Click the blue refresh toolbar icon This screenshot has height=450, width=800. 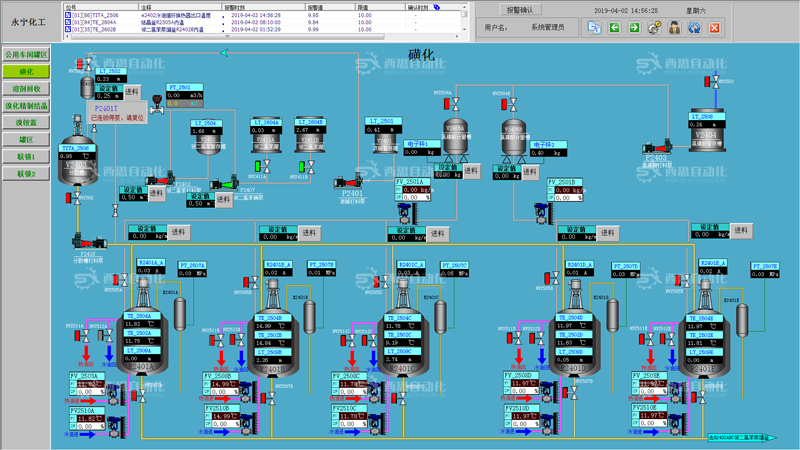(x=694, y=28)
